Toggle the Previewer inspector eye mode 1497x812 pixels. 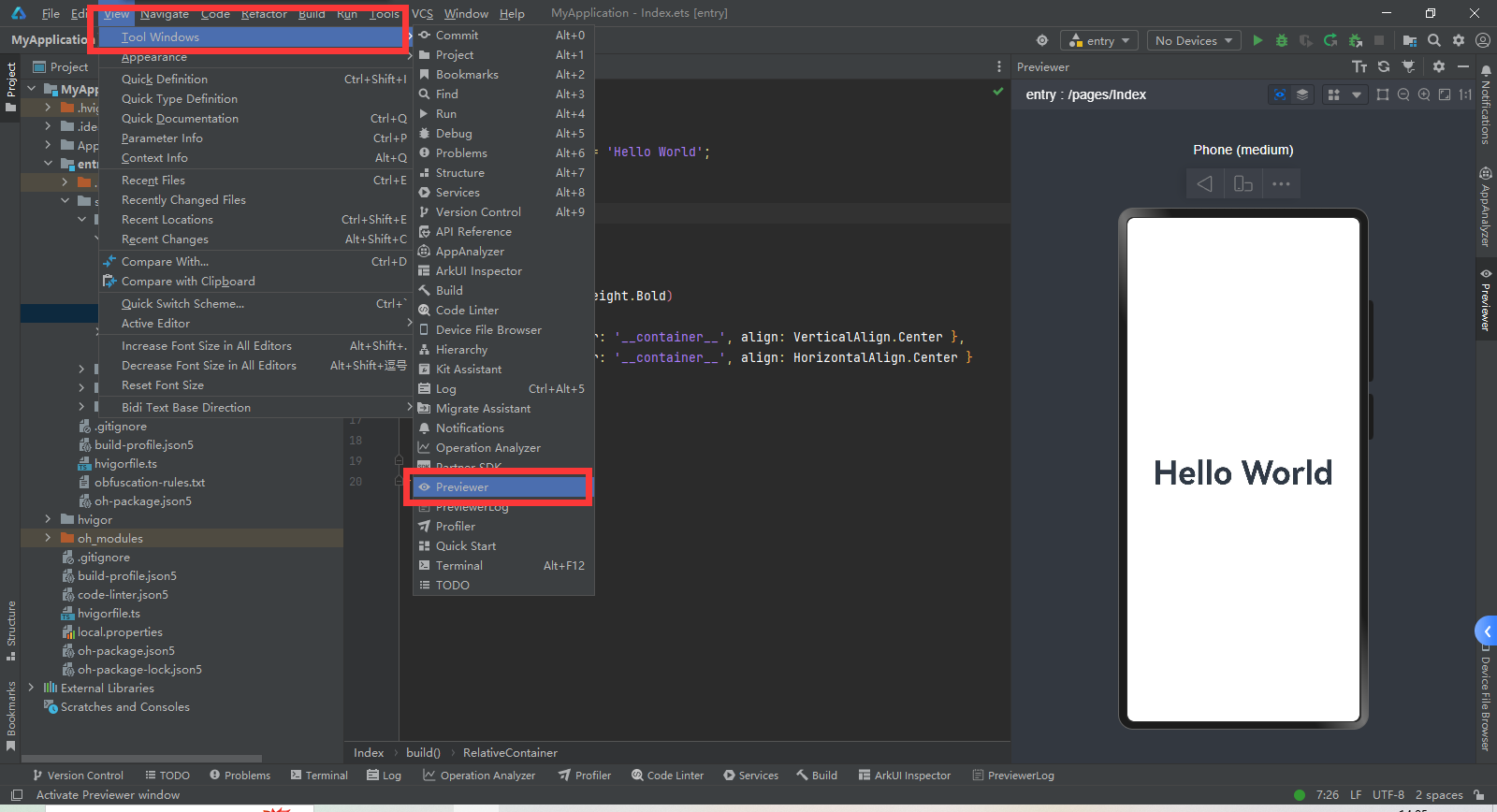tap(1279, 94)
